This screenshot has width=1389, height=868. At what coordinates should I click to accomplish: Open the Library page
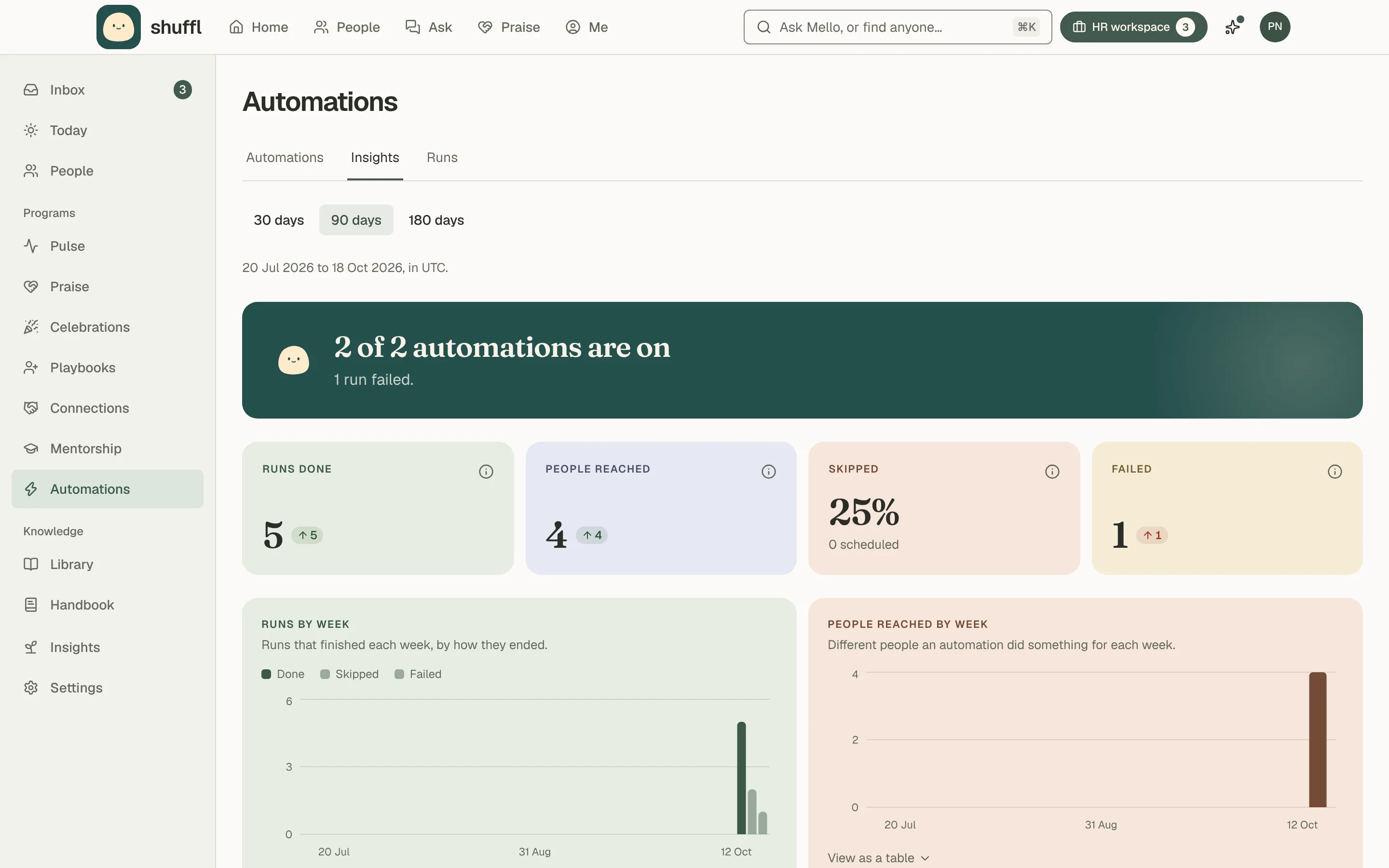click(x=108, y=564)
